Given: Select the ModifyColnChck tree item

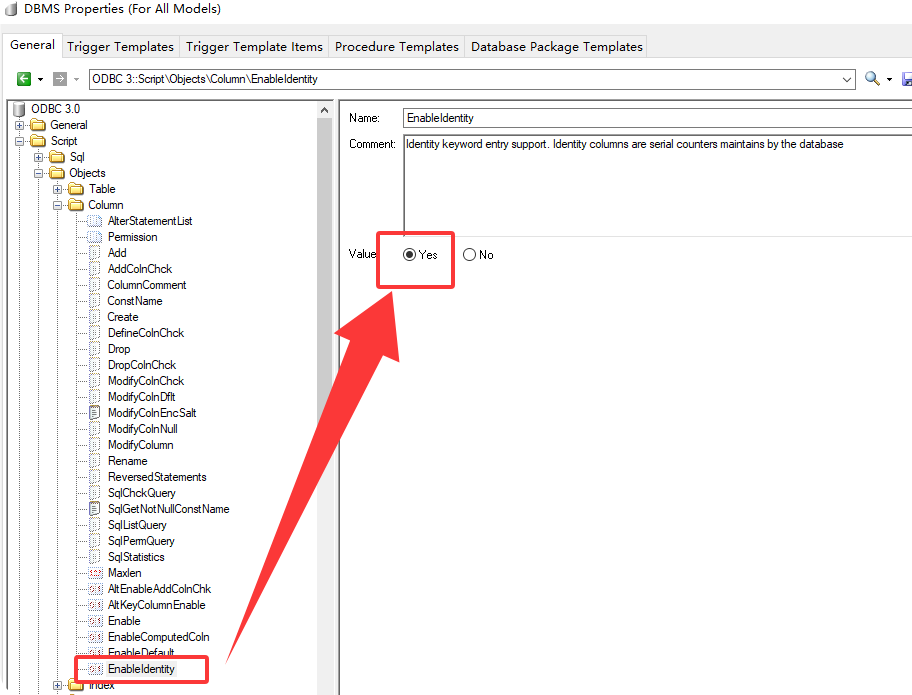Looking at the screenshot, I should (146, 381).
